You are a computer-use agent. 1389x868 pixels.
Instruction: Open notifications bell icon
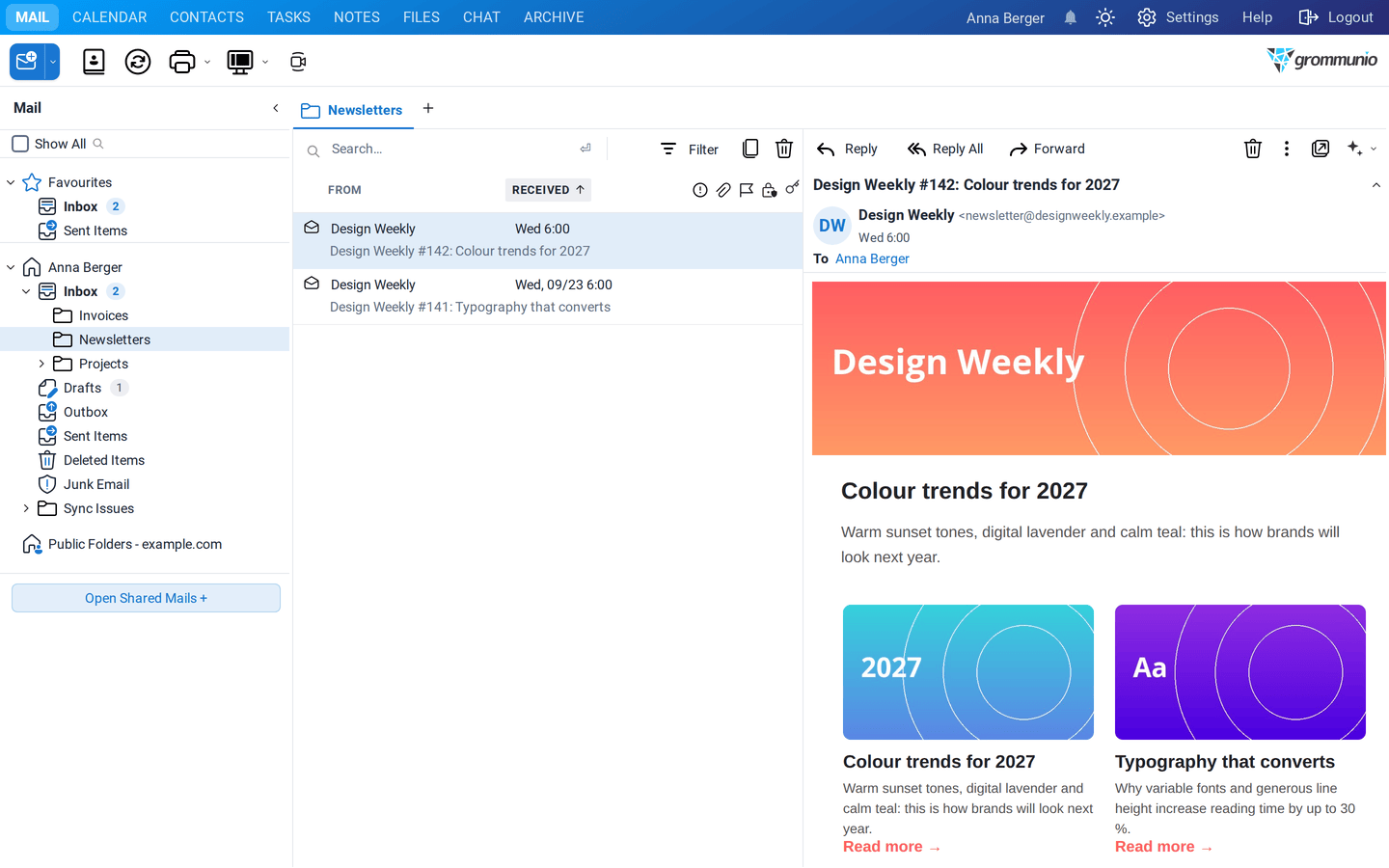1071,17
